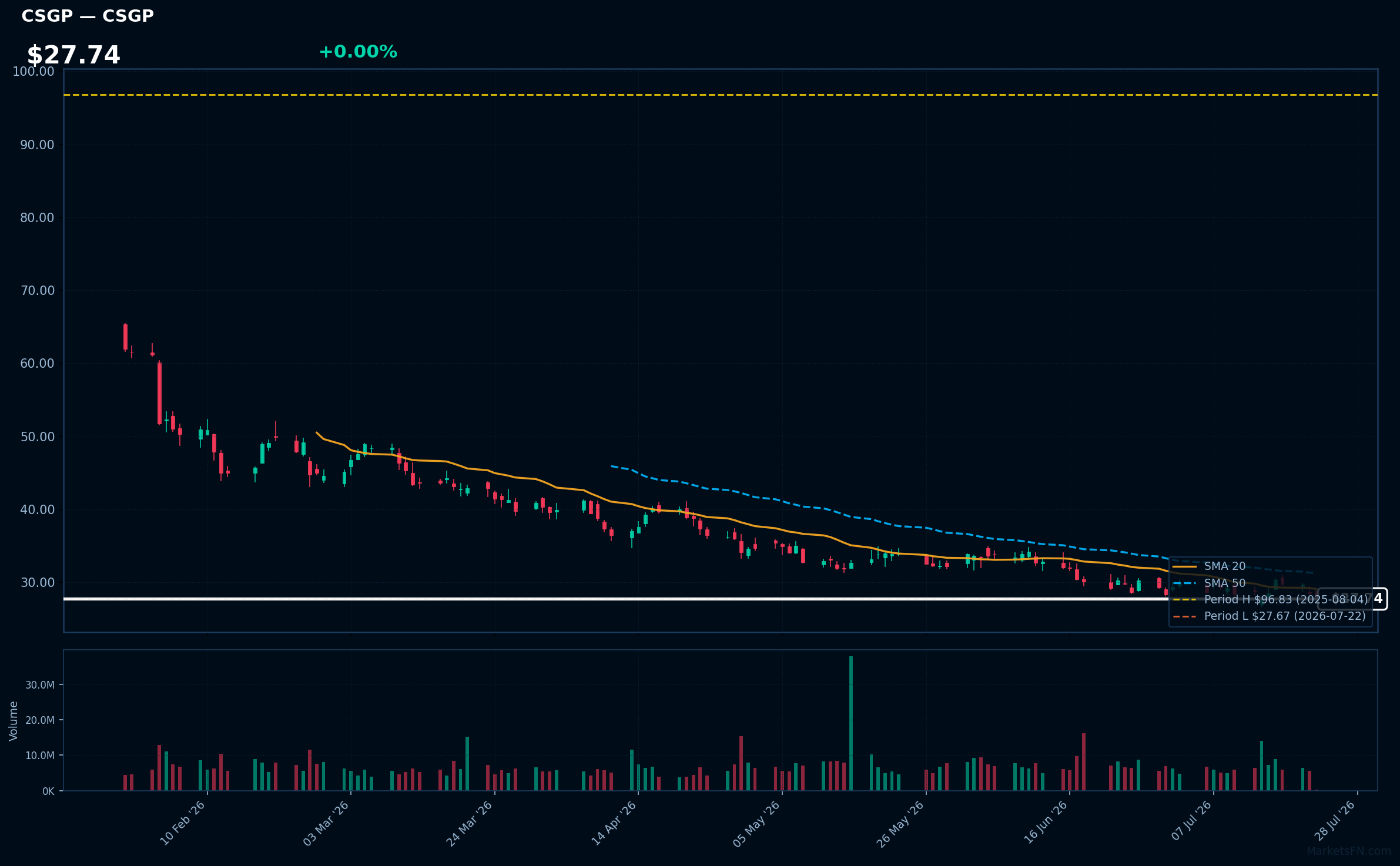Click the "10 Feb '26" date label
The height and width of the screenshot is (866, 1400).
point(182,823)
